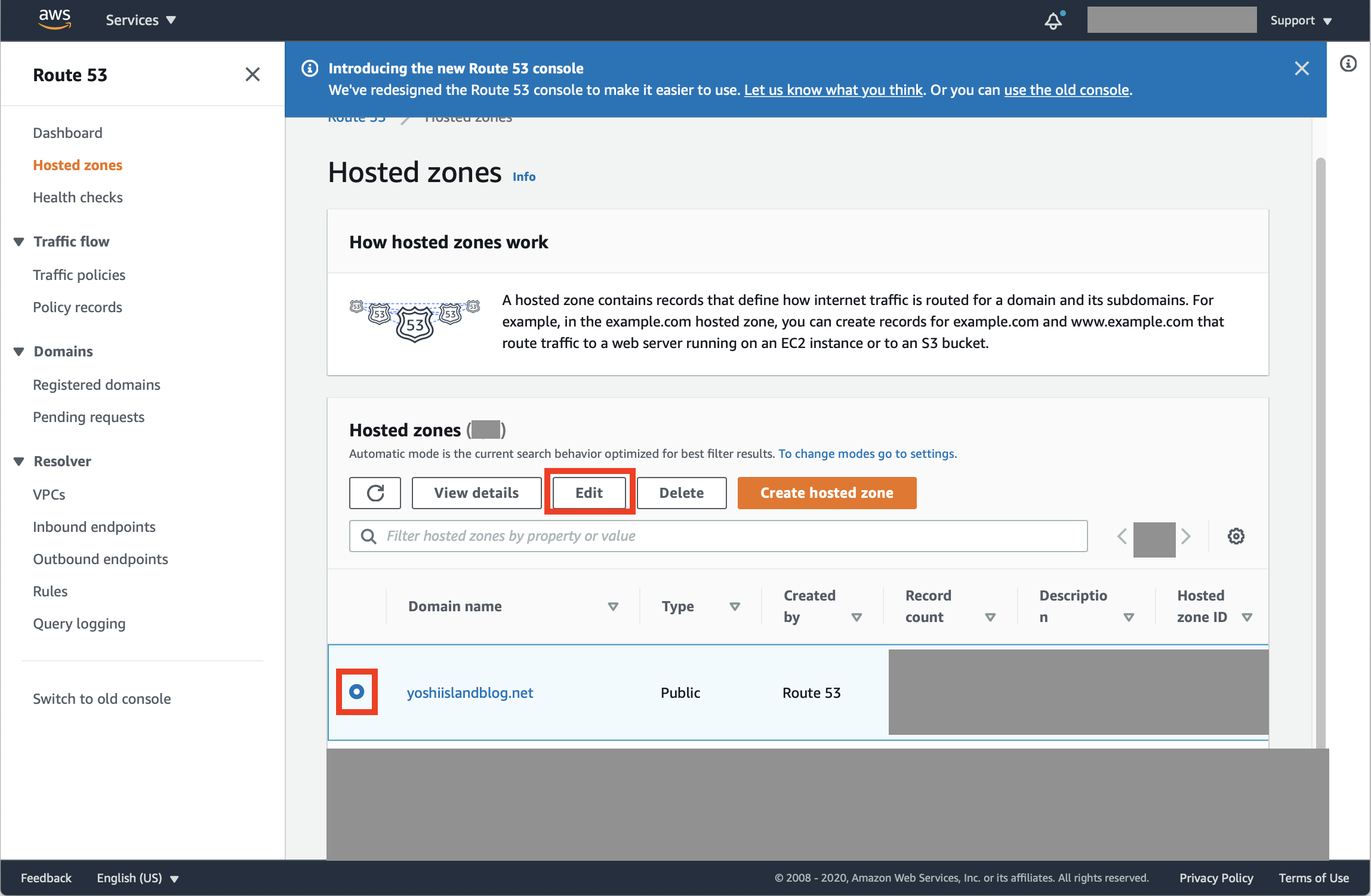Open Hosted zones in sidebar
Viewport: 1371px width, 896px height.
tap(78, 165)
